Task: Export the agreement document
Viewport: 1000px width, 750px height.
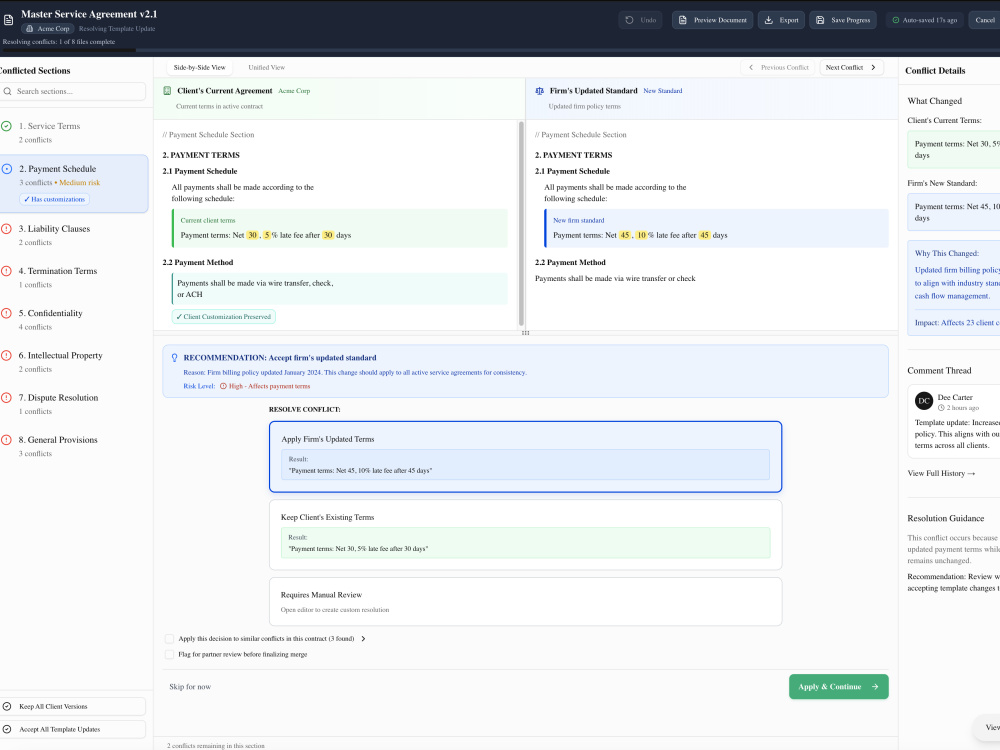Action: point(781,20)
